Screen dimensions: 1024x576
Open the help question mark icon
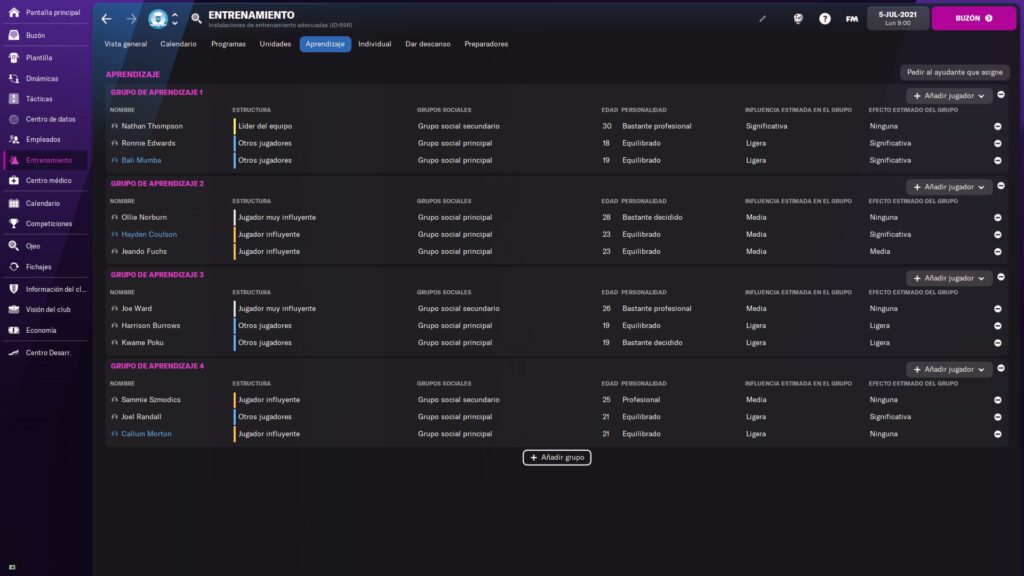[x=825, y=19]
